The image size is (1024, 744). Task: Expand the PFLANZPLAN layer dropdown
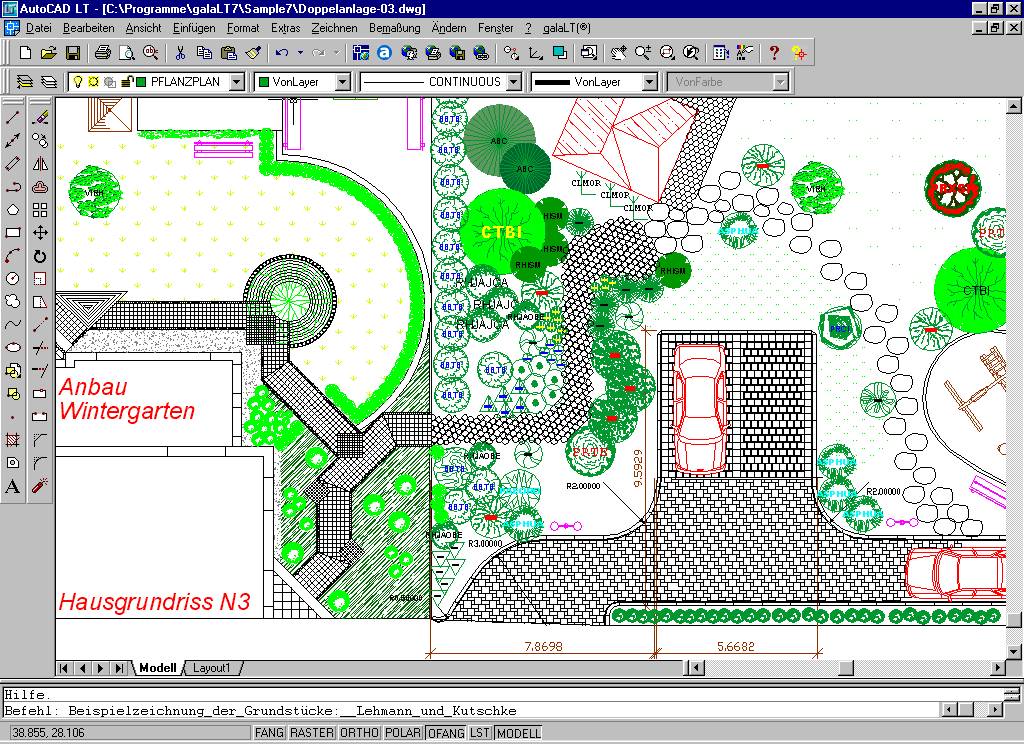(x=237, y=82)
